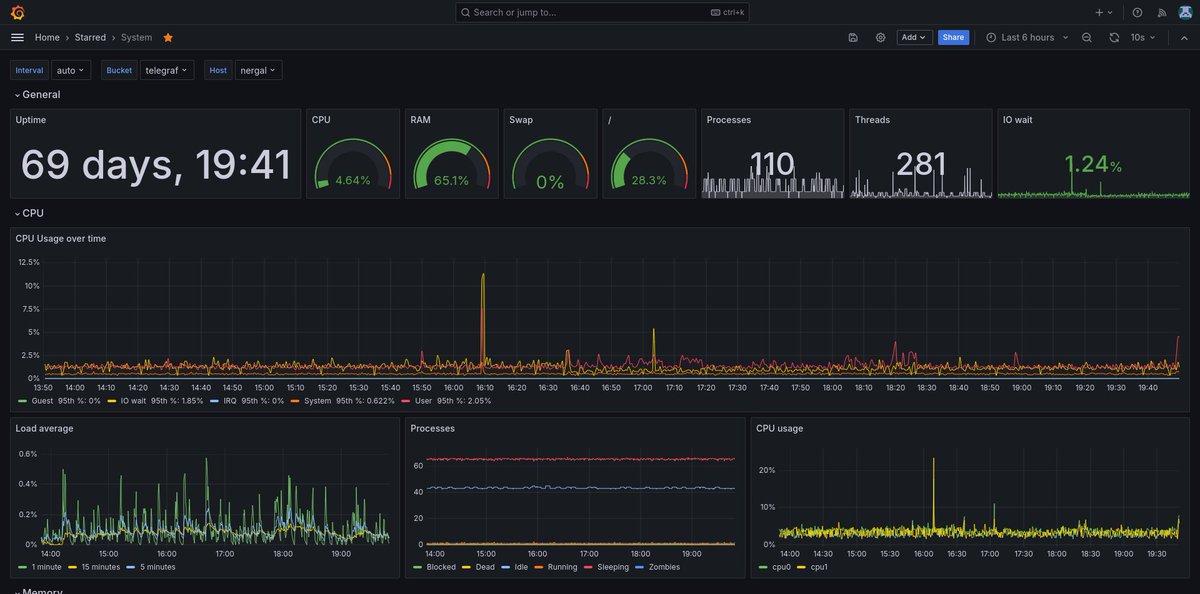This screenshot has width=1200, height=594.
Task: Open the Bucket telegraf dropdown
Action: (166, 70)
